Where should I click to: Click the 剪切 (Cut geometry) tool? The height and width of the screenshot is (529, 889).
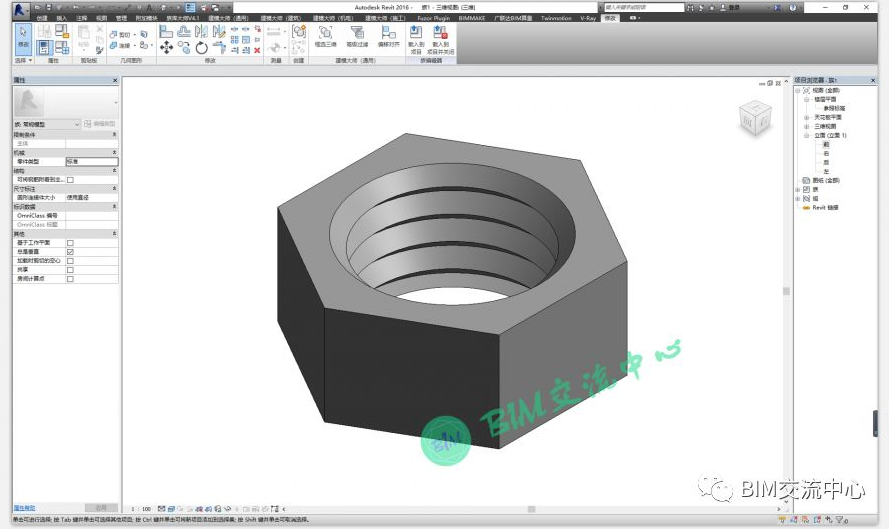120,35
